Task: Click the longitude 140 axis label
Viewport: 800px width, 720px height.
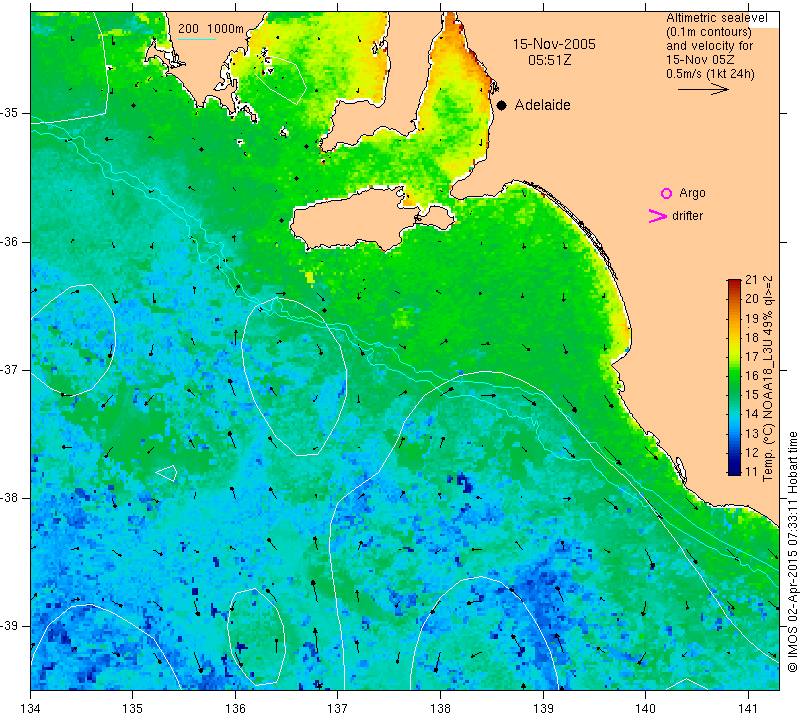Action: 645,709
